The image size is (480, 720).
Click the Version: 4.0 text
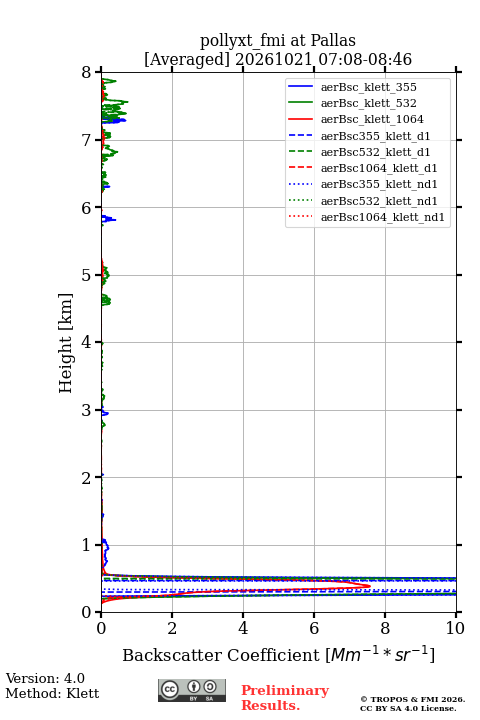pos(45,678)
